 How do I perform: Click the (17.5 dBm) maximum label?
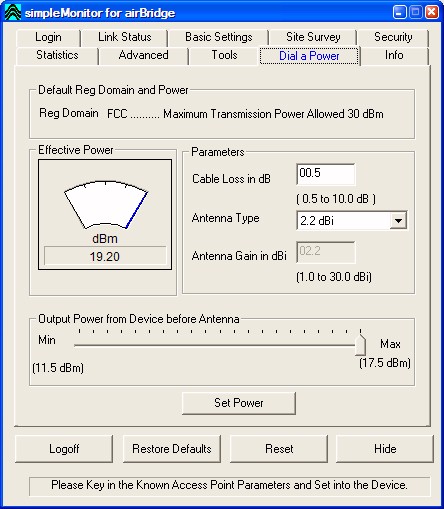[x=385, y=363]
